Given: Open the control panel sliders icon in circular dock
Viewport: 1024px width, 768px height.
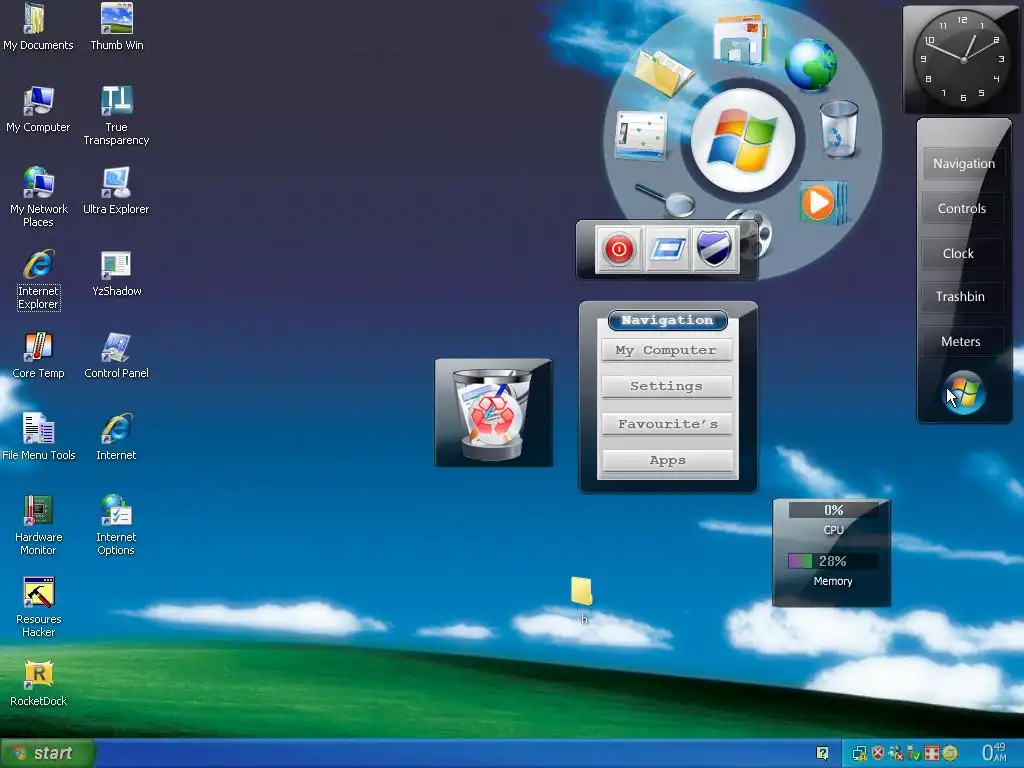Looking at the screenshot, I should [x=641, y=136].
